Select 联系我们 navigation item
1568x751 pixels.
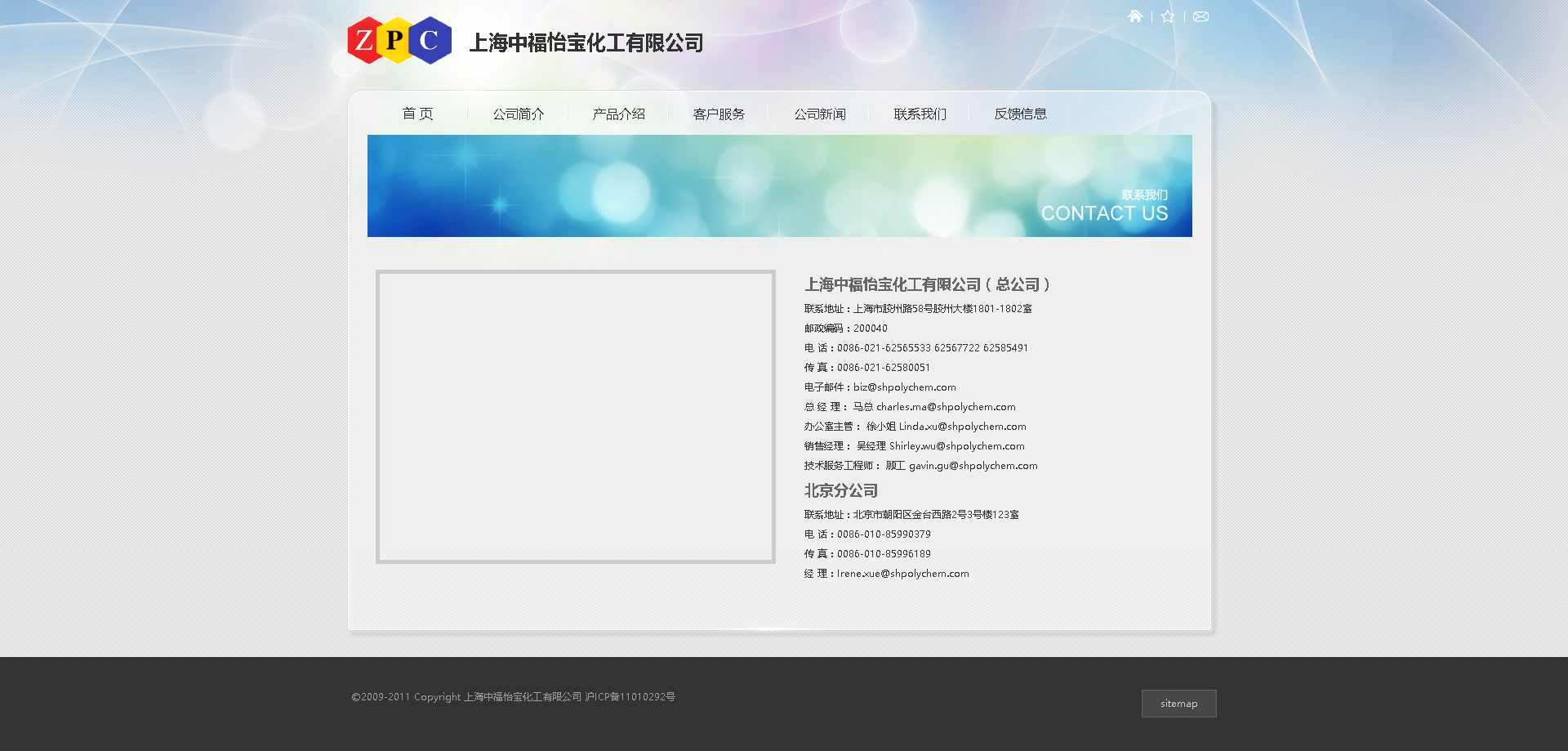[920, 114]
